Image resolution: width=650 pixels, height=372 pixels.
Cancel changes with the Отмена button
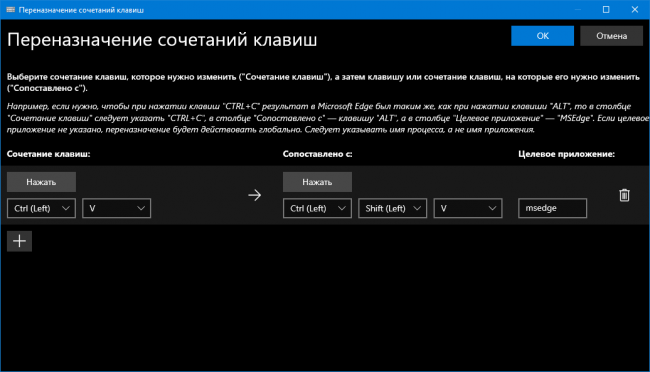[611, 36]
